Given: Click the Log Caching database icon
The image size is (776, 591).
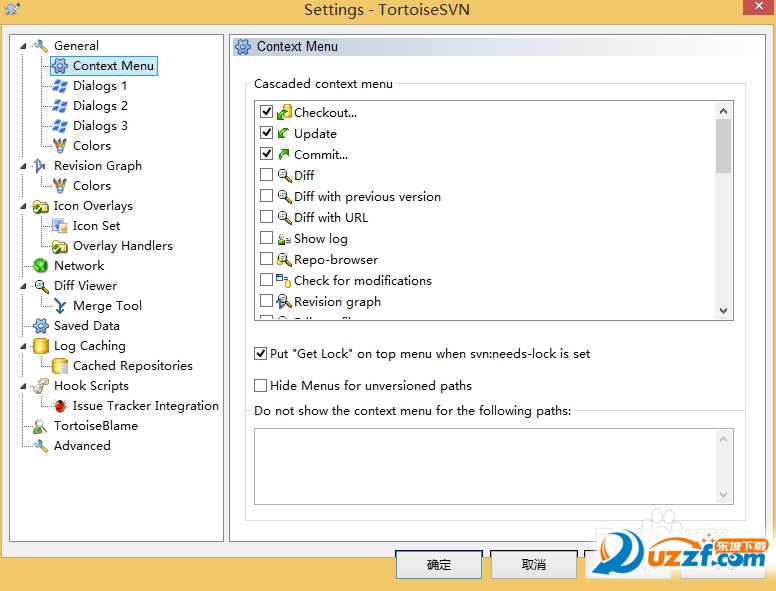Looking at the screenshot, I should coord(41,345).
